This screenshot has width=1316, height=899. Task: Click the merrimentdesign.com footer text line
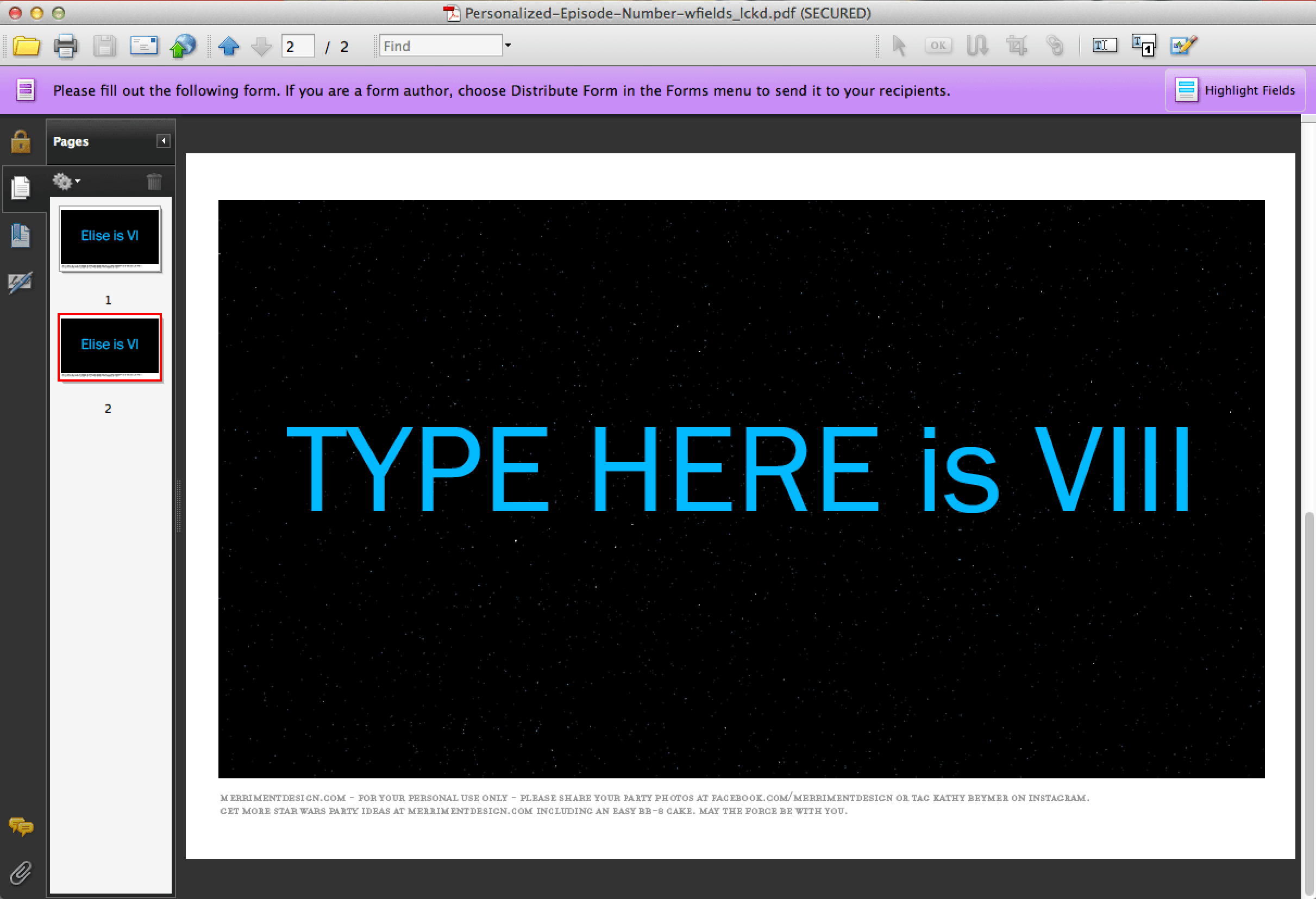[654, 797]
